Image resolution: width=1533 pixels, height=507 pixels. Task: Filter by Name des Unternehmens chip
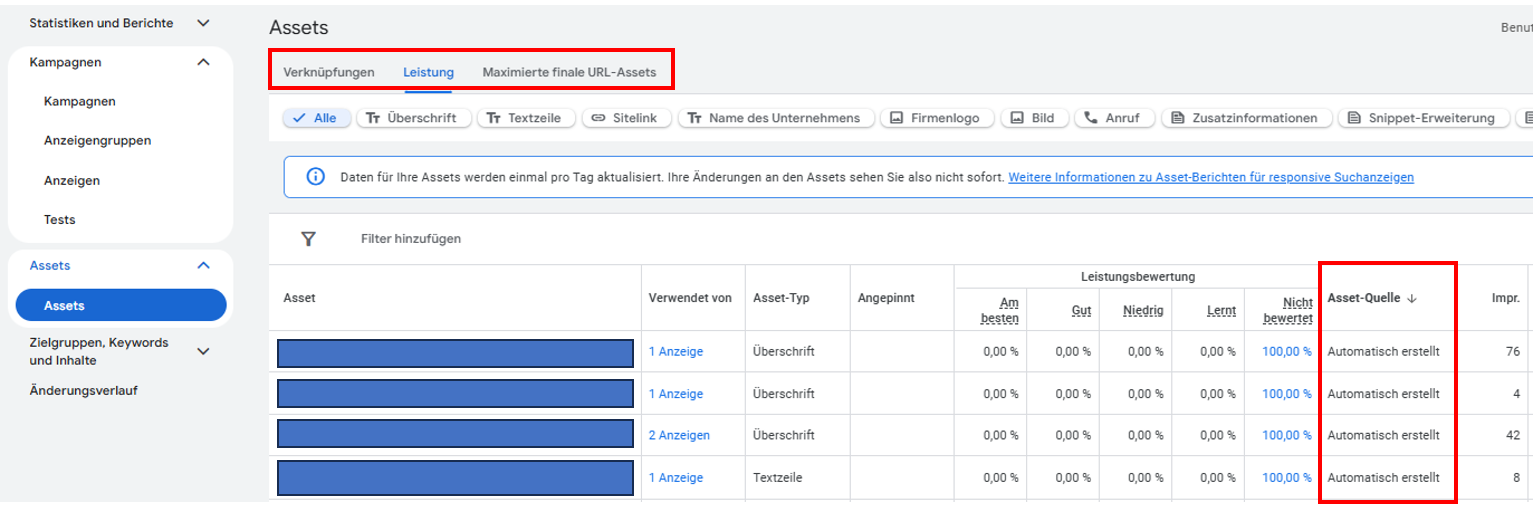coord(775,118)
